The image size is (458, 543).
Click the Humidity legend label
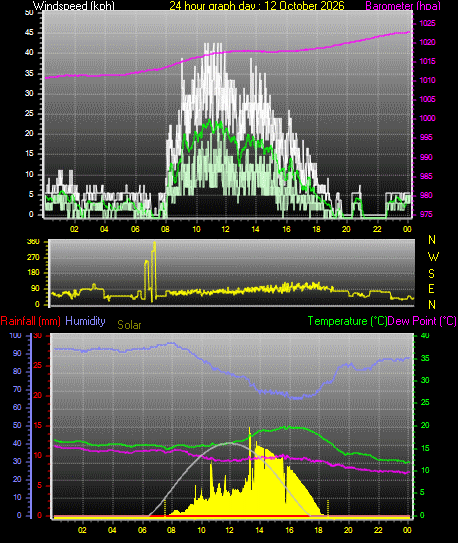coord(85,321)
